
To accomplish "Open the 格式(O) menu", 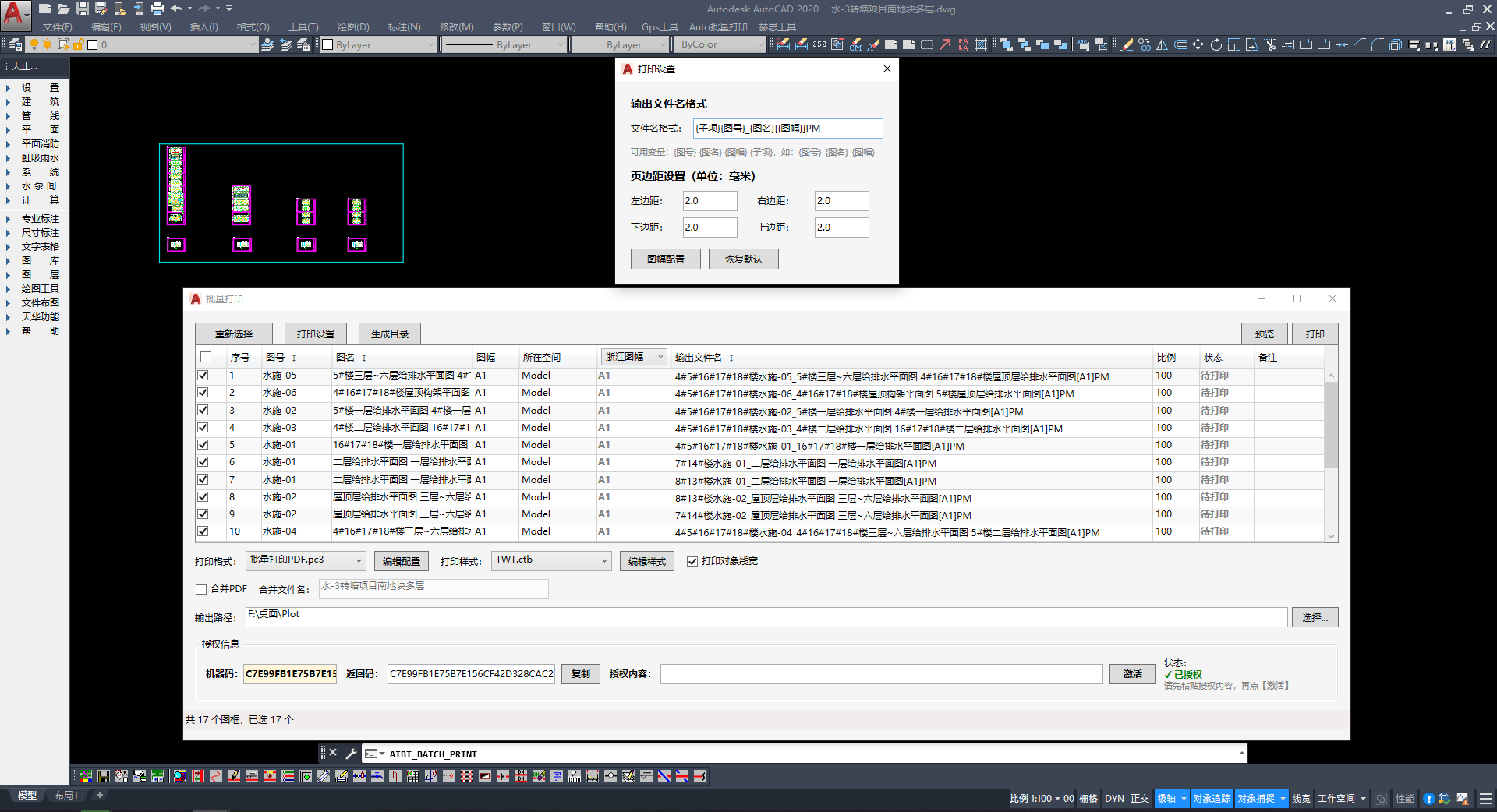I will click(253, 26).
